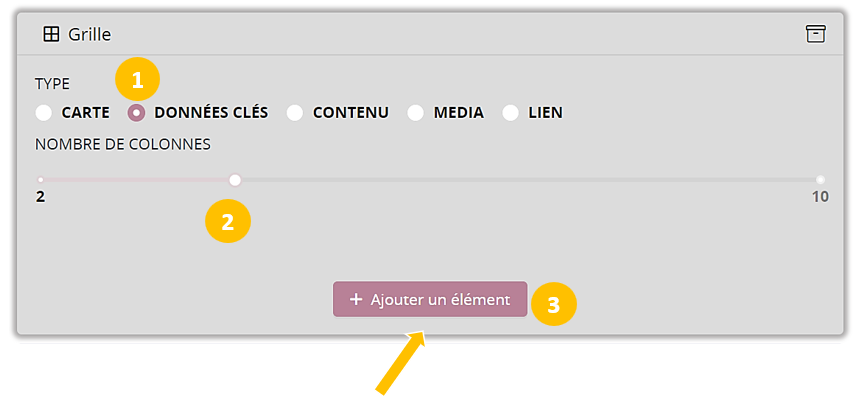The width and height of the screenshot is (858, 405).
Task: Click the slider's minimum end dot
Action: point(41,180)
